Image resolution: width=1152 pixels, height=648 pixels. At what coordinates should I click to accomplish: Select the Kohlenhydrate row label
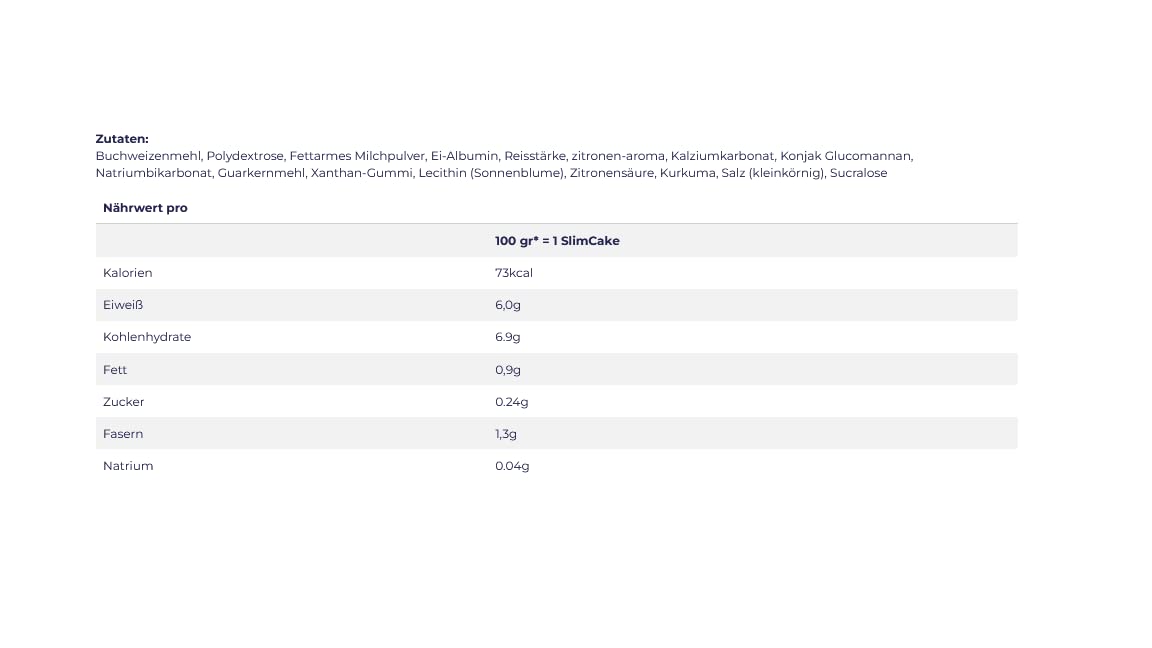point(147,337)
